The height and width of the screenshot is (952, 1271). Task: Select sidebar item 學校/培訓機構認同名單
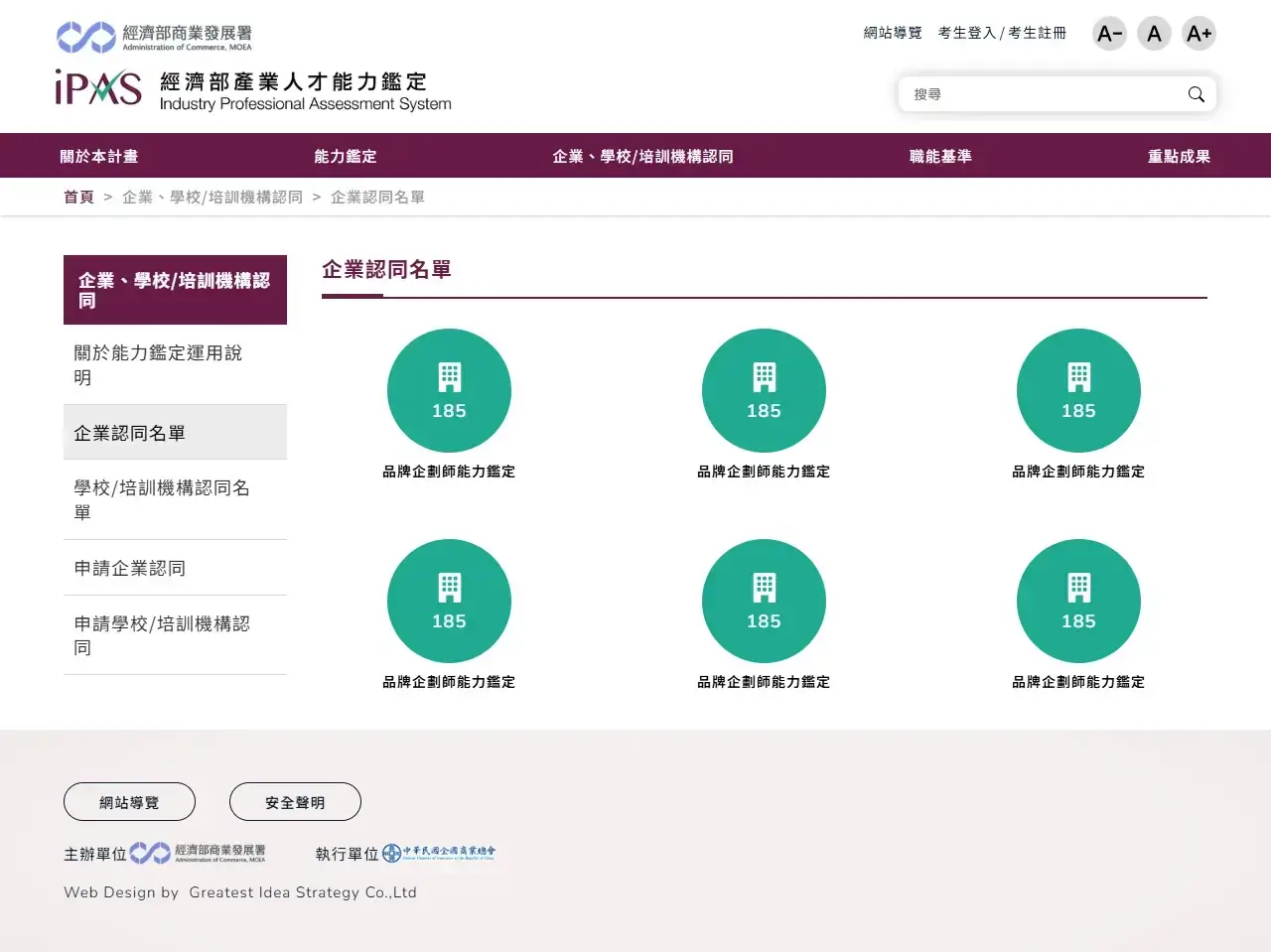point(175,499)
